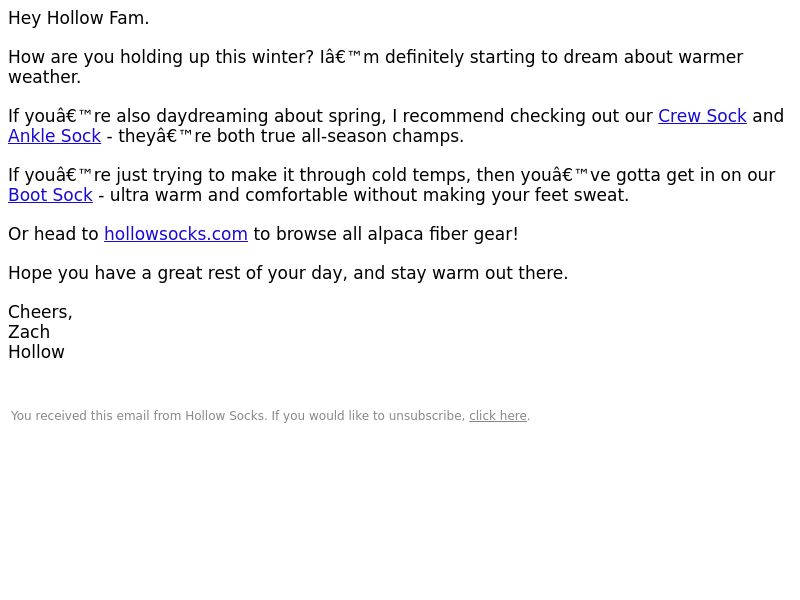Click the 'Or head to' text
Screen dimensions: 800x600
pyautogui.click(x=54, y=234)
